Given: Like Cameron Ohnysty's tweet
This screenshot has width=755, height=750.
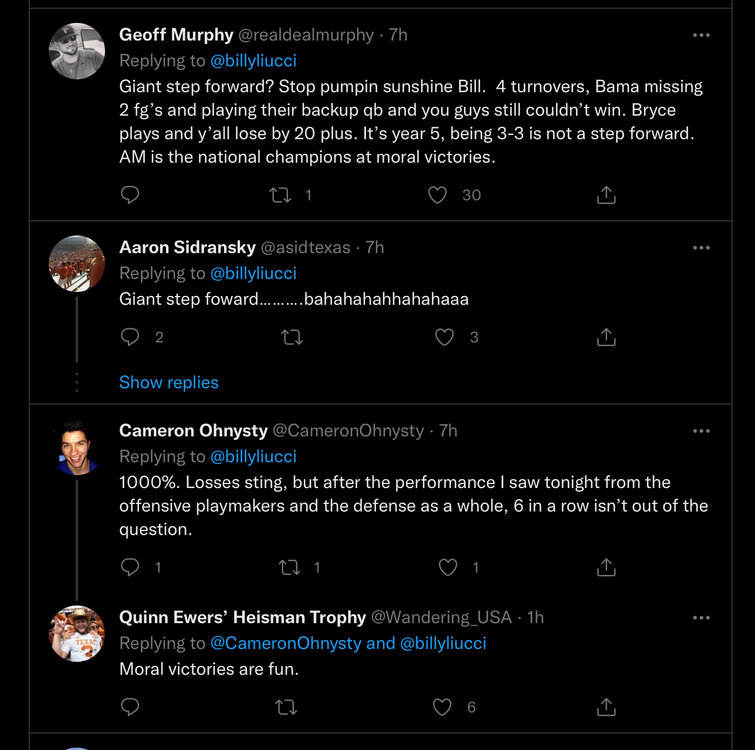Looking at the screenshot, I should coord(448,567).
